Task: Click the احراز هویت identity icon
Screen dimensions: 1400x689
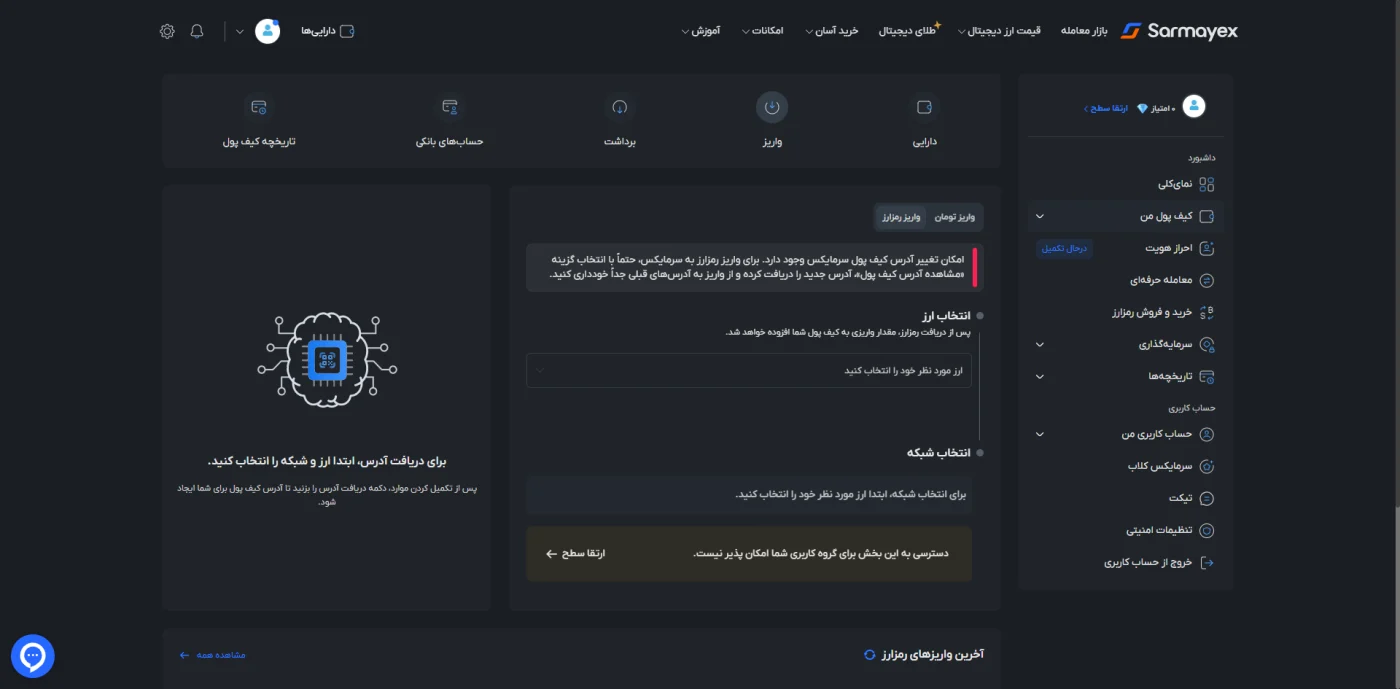Action: click(x=1207, y=248)
